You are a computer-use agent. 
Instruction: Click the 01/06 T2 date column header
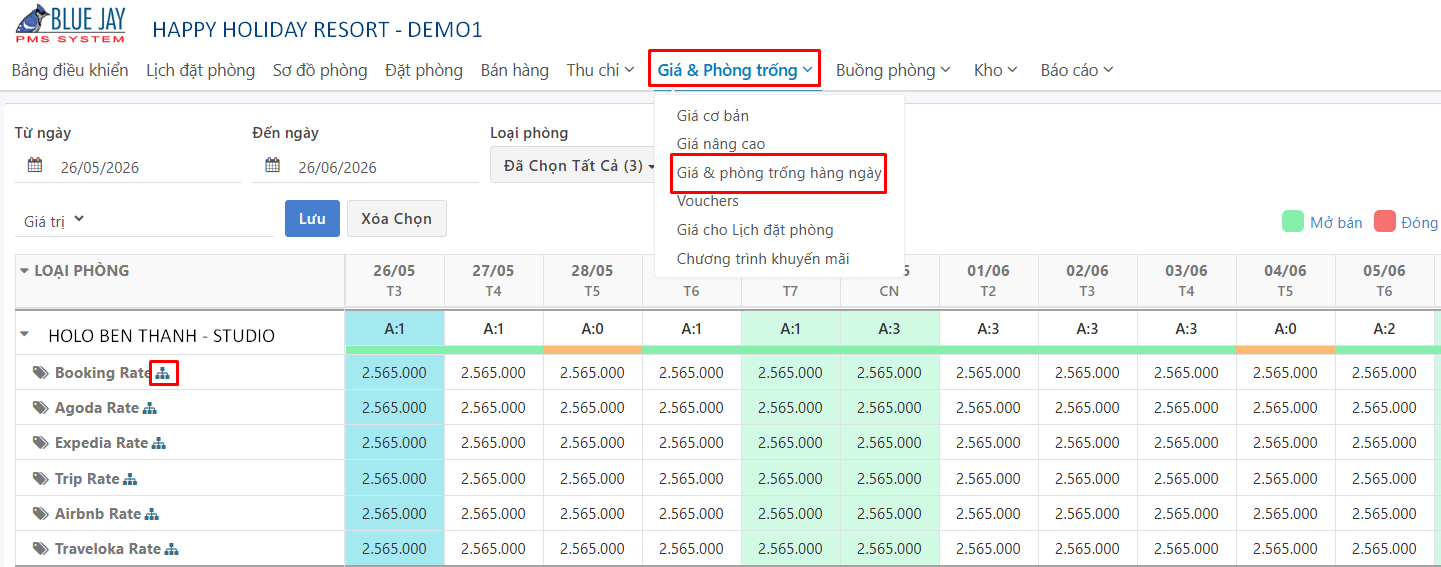(988, 281)
